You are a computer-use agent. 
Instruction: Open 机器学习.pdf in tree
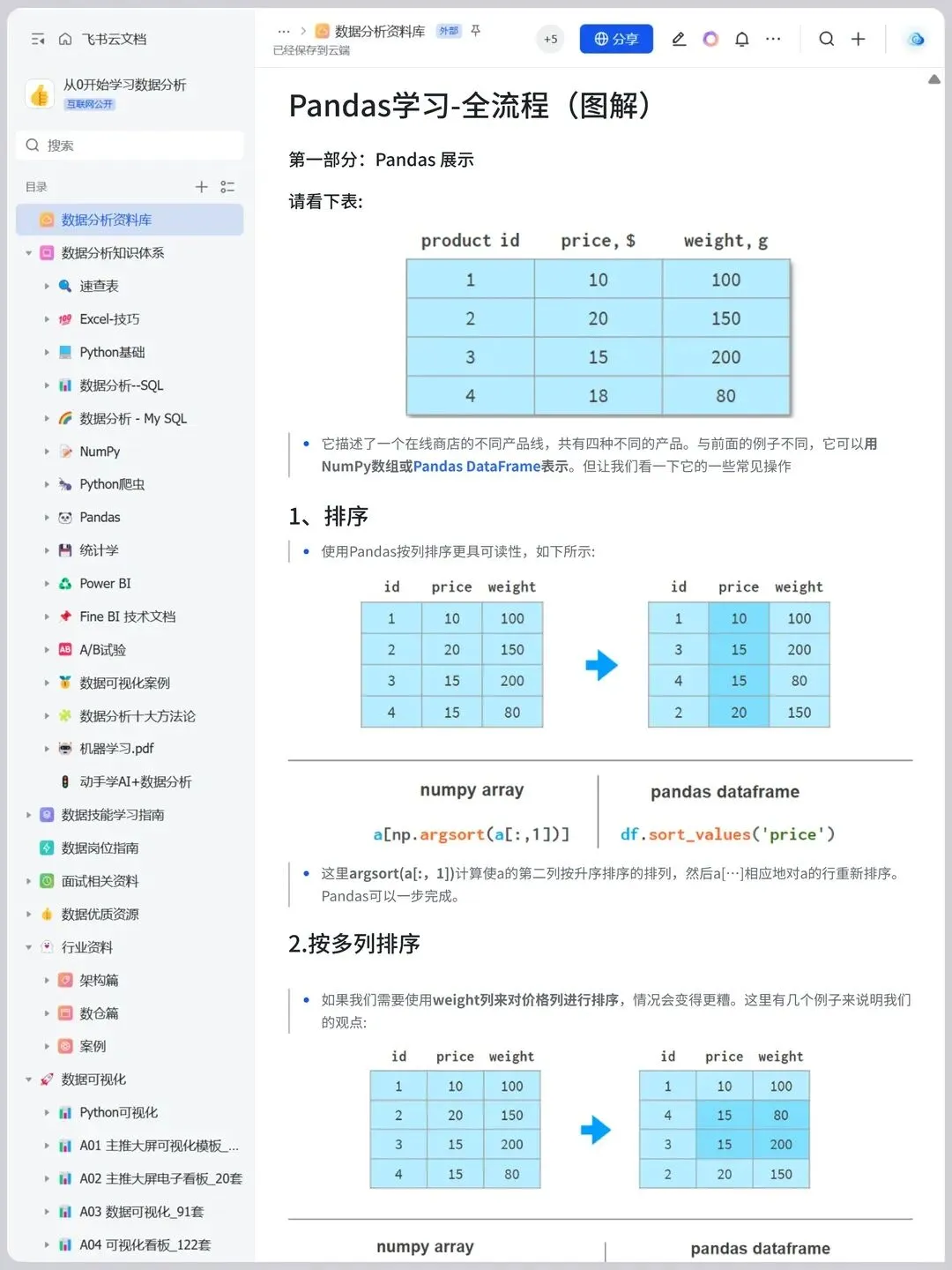(116, 749)
